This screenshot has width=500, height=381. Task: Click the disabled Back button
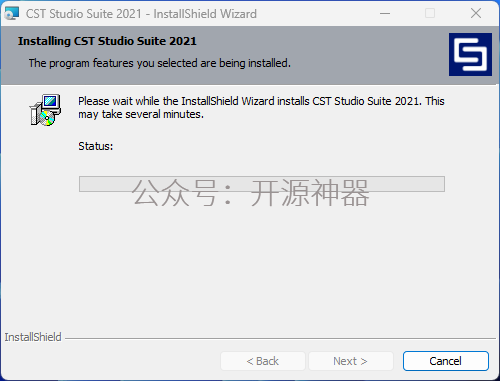tap(263, 361)
